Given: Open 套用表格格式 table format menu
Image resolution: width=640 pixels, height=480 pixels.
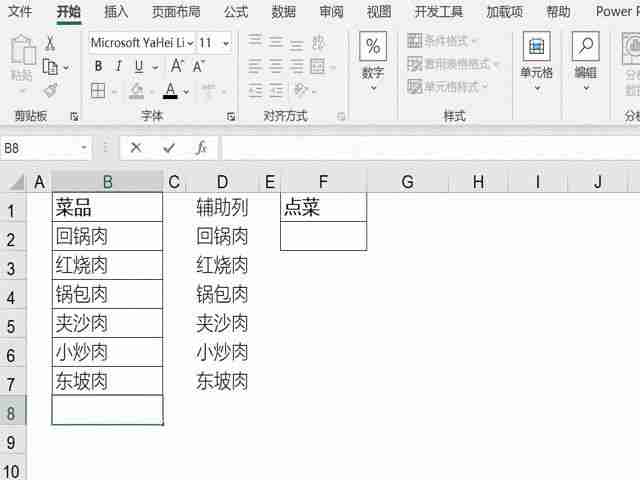Looking at the screenshot, I should 453,64.
